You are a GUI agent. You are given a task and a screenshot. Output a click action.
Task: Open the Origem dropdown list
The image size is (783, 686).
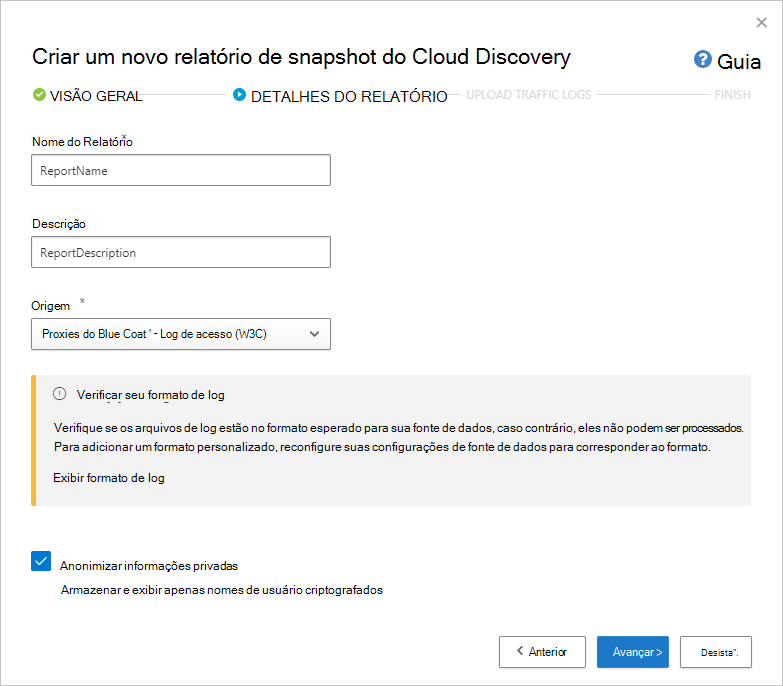(x=181, y=334)
